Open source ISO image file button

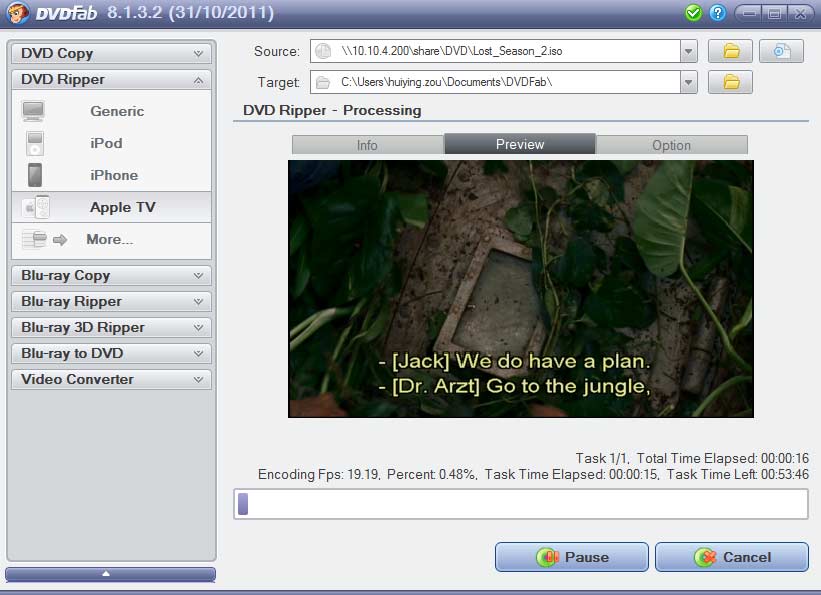click(x=781, y=51)
